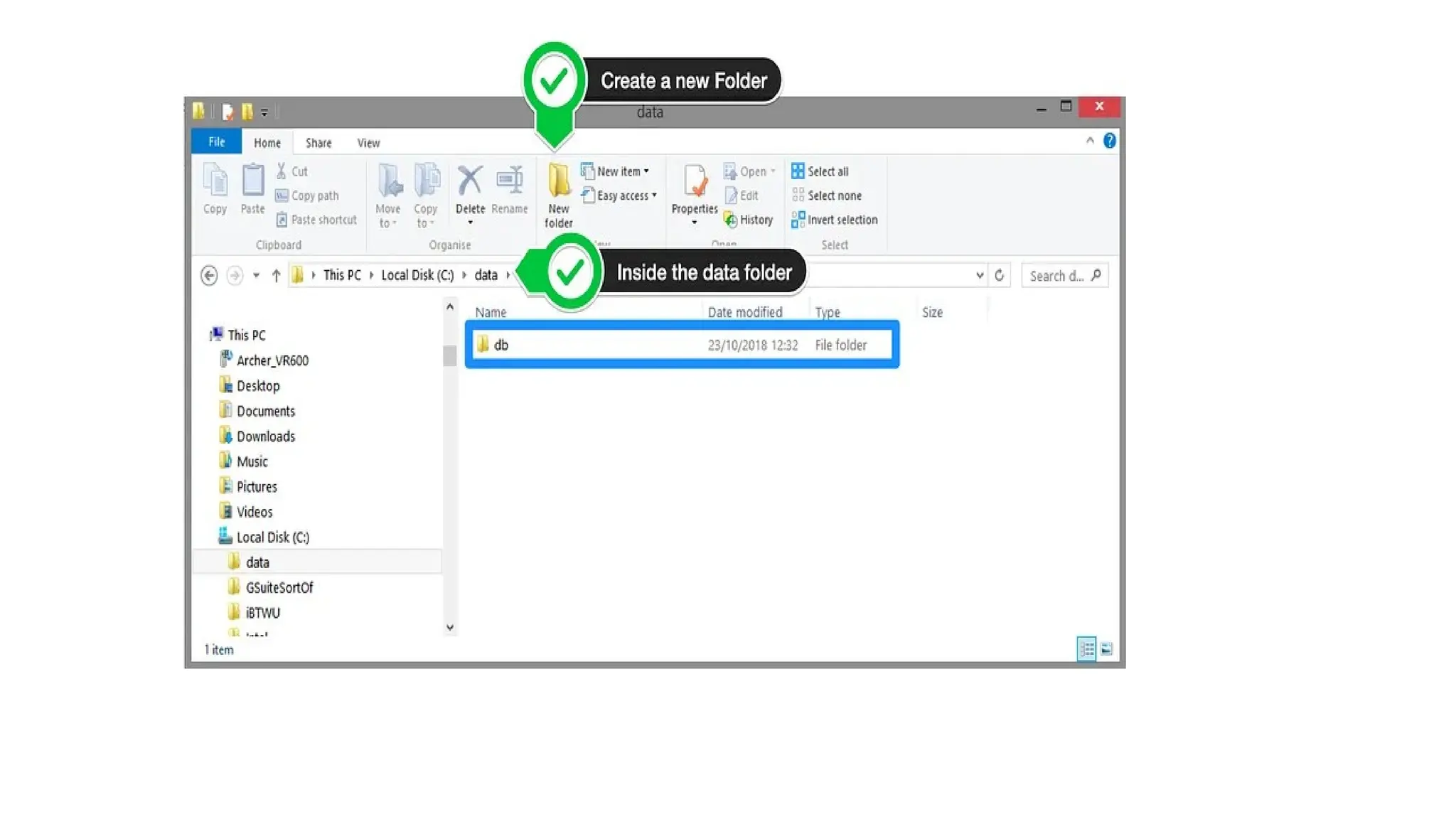Switch to large icons view toggle
The width and height of the screenshot is (1456, 819).
click(1106, 649)
